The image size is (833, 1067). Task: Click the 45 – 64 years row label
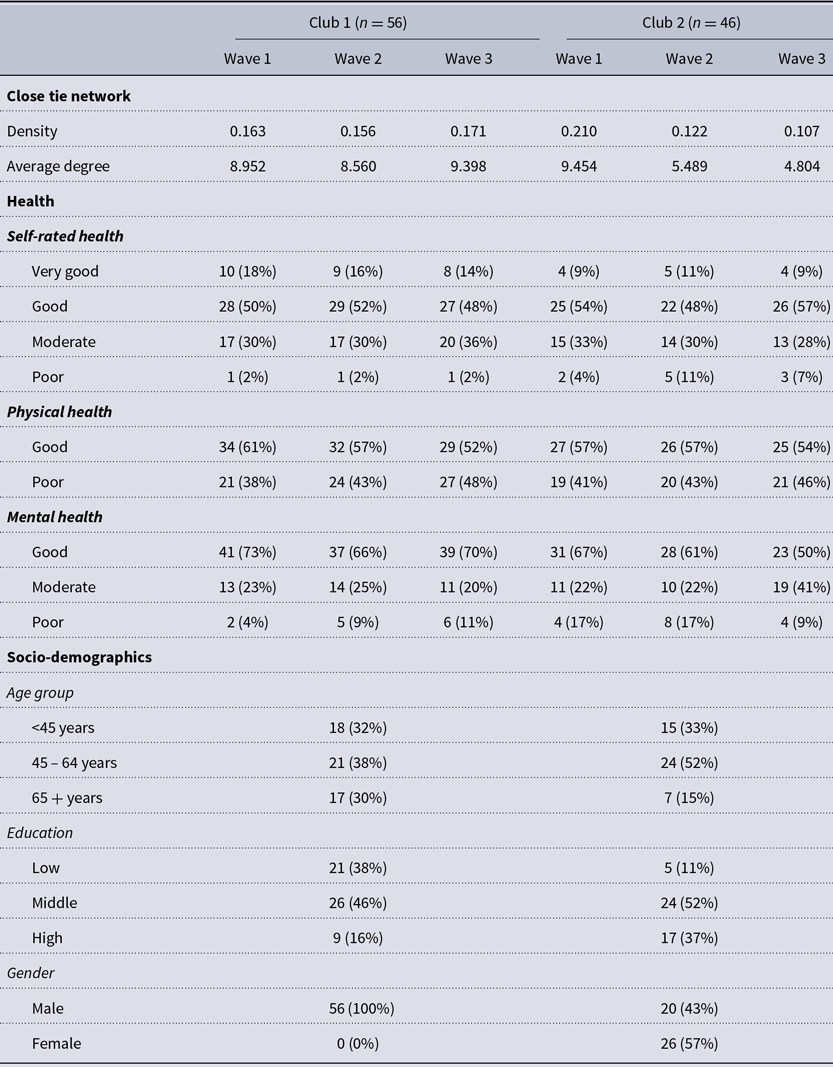(x=74, y=763)
